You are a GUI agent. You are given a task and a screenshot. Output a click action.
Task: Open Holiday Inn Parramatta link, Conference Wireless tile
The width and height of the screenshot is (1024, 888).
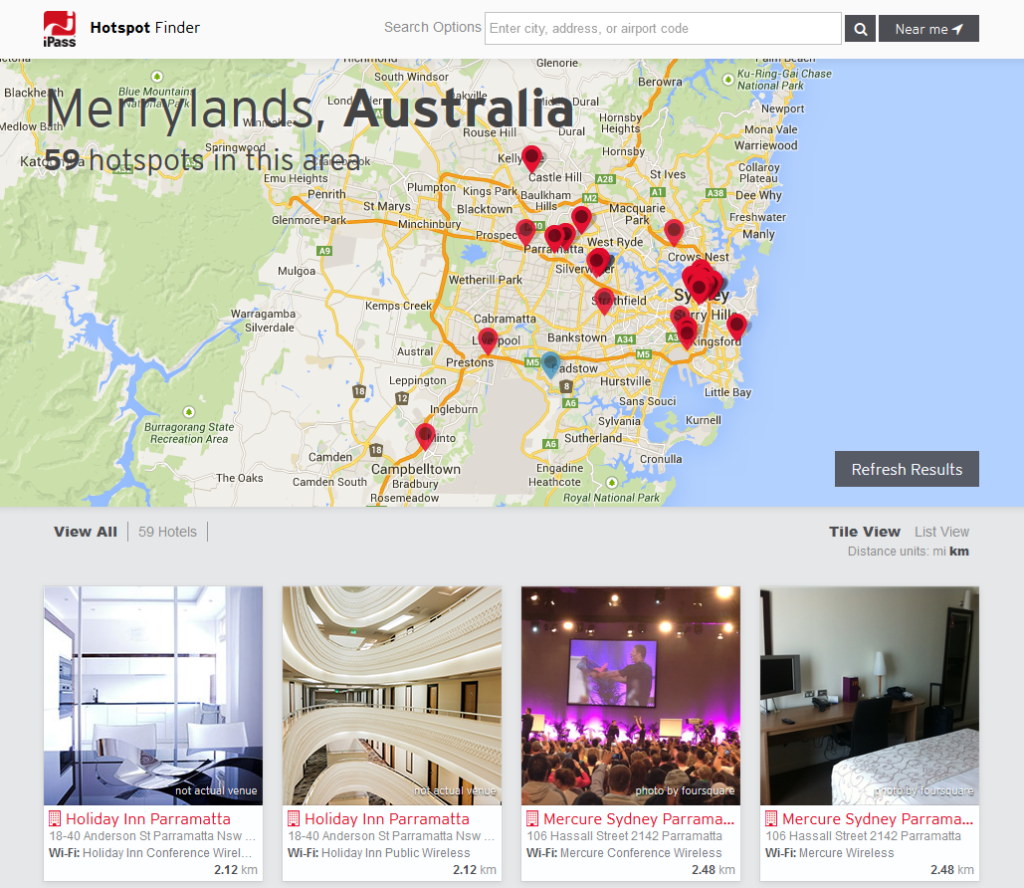coord(148,819)
